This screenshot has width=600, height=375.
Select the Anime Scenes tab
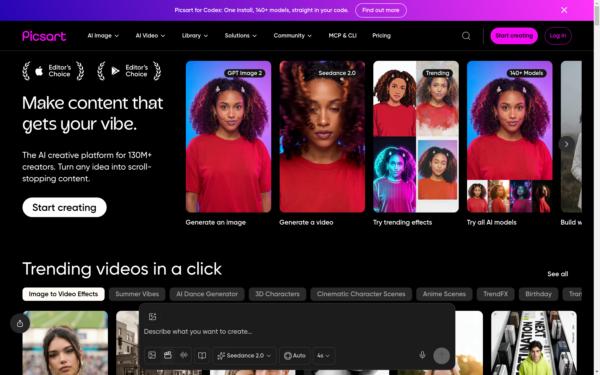(x=444, y=294)
